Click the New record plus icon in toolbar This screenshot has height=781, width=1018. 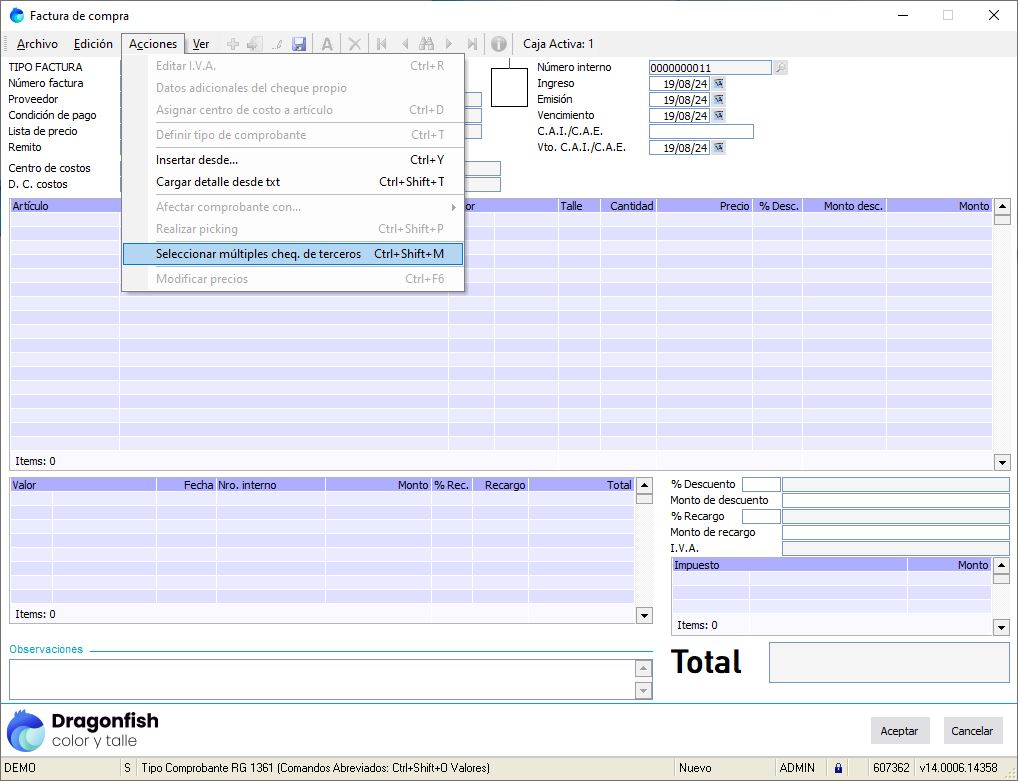232,44
